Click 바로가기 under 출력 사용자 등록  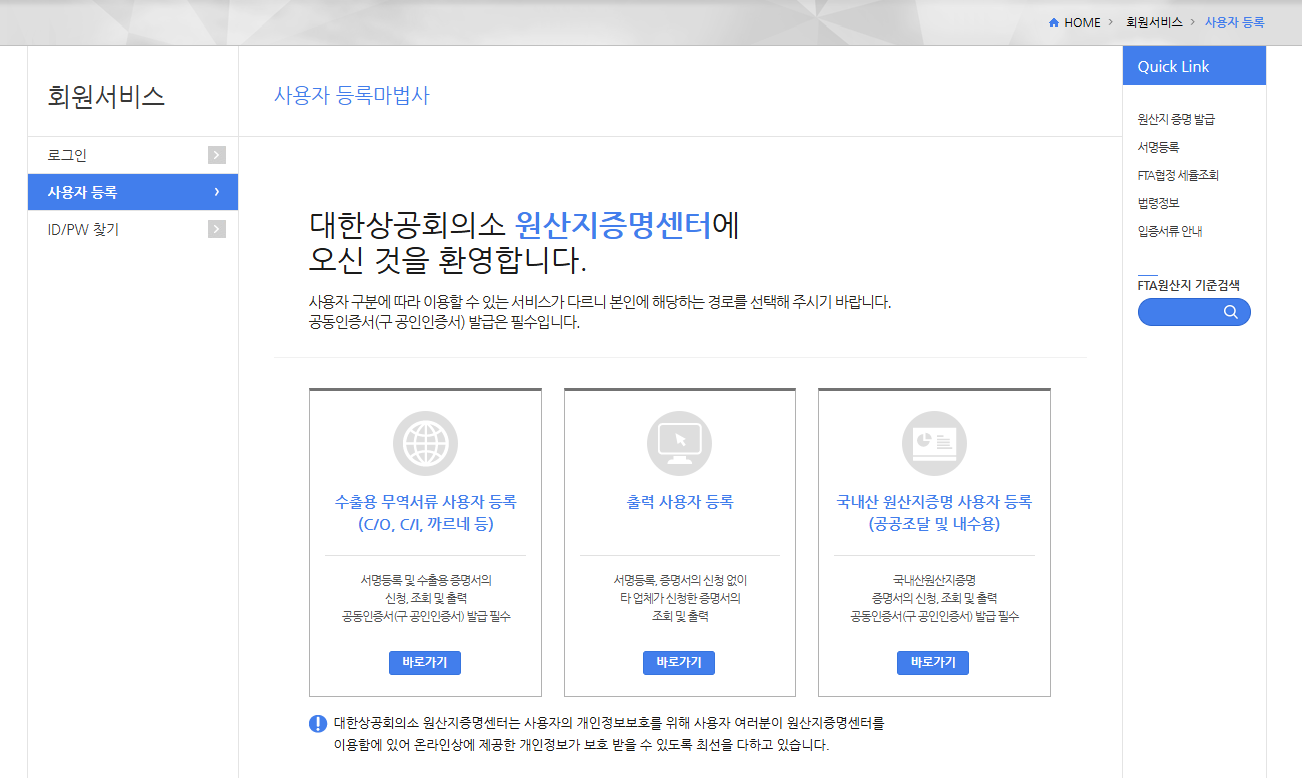[679, 662]
